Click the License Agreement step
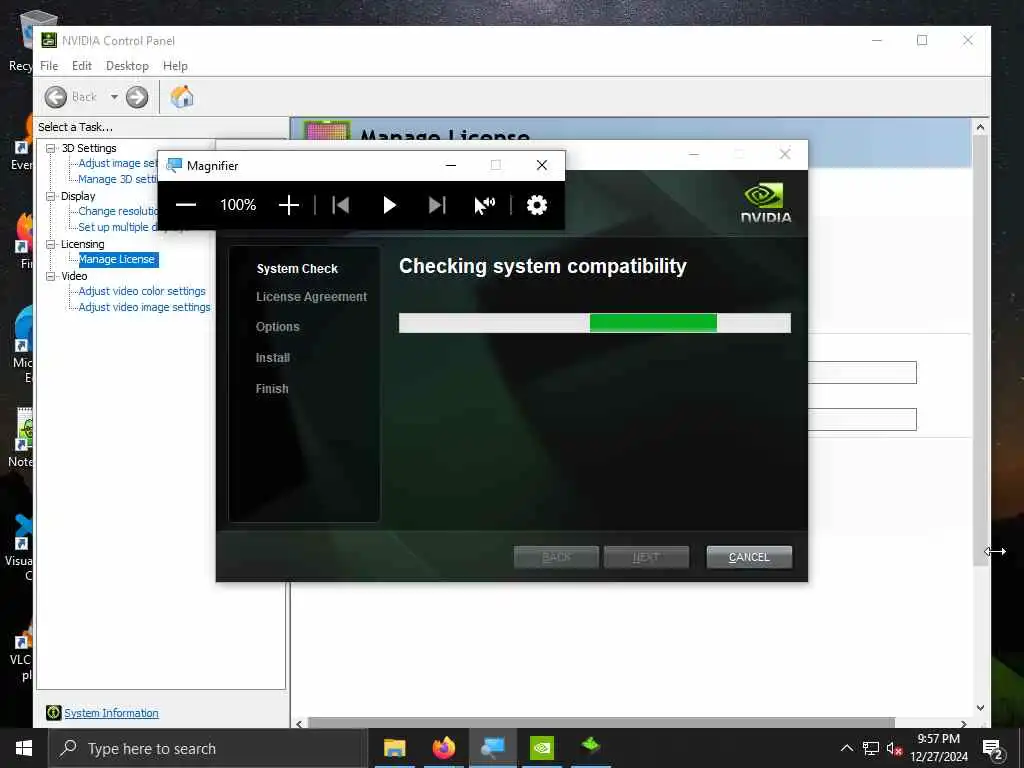The width and height of the screenshot is (1024, 768). 312,296
